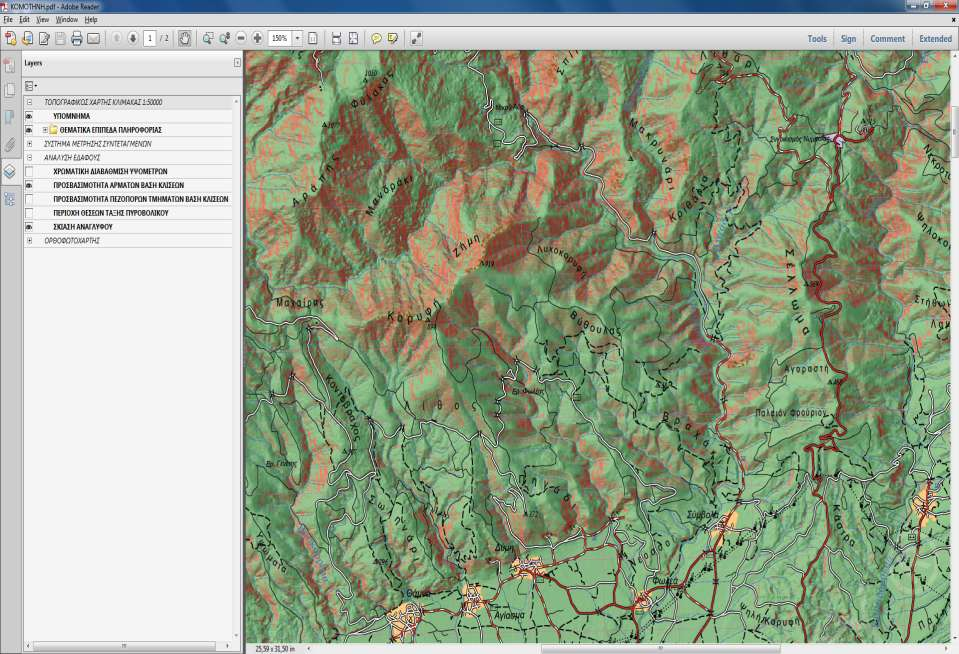Image resolution: width=959 pixels, height=654 pixels.
Task: Switch to Read Mode with arrows icon
Action: (417, 39)
